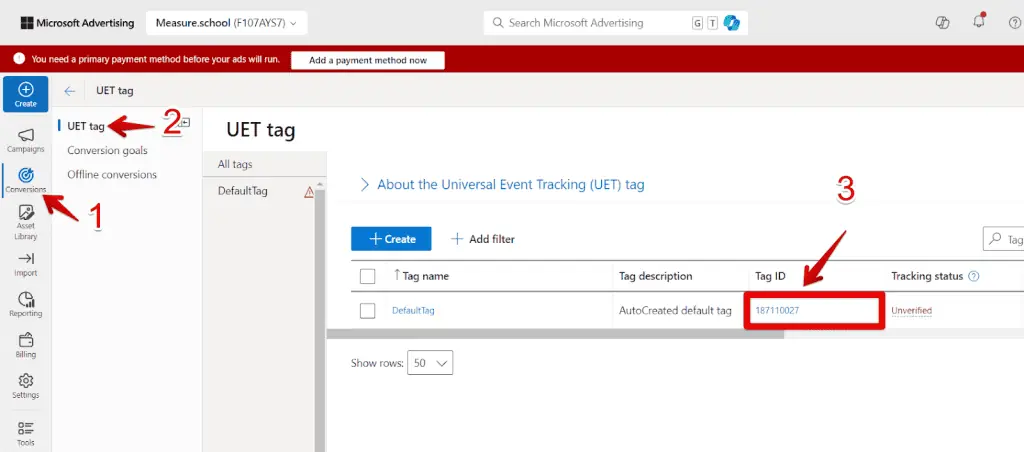Click the back arrow next to UET tag

[x=69, y=91]
